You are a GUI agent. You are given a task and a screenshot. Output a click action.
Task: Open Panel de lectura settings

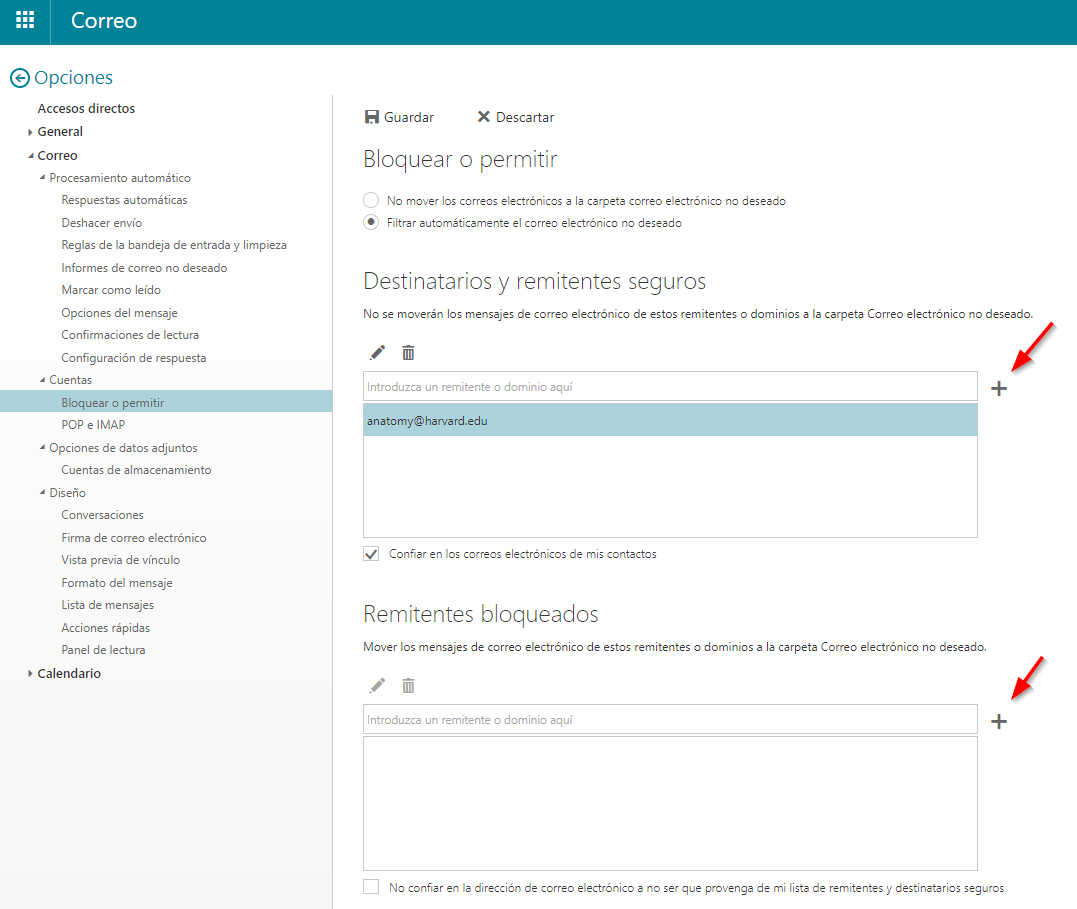point(103,650)
